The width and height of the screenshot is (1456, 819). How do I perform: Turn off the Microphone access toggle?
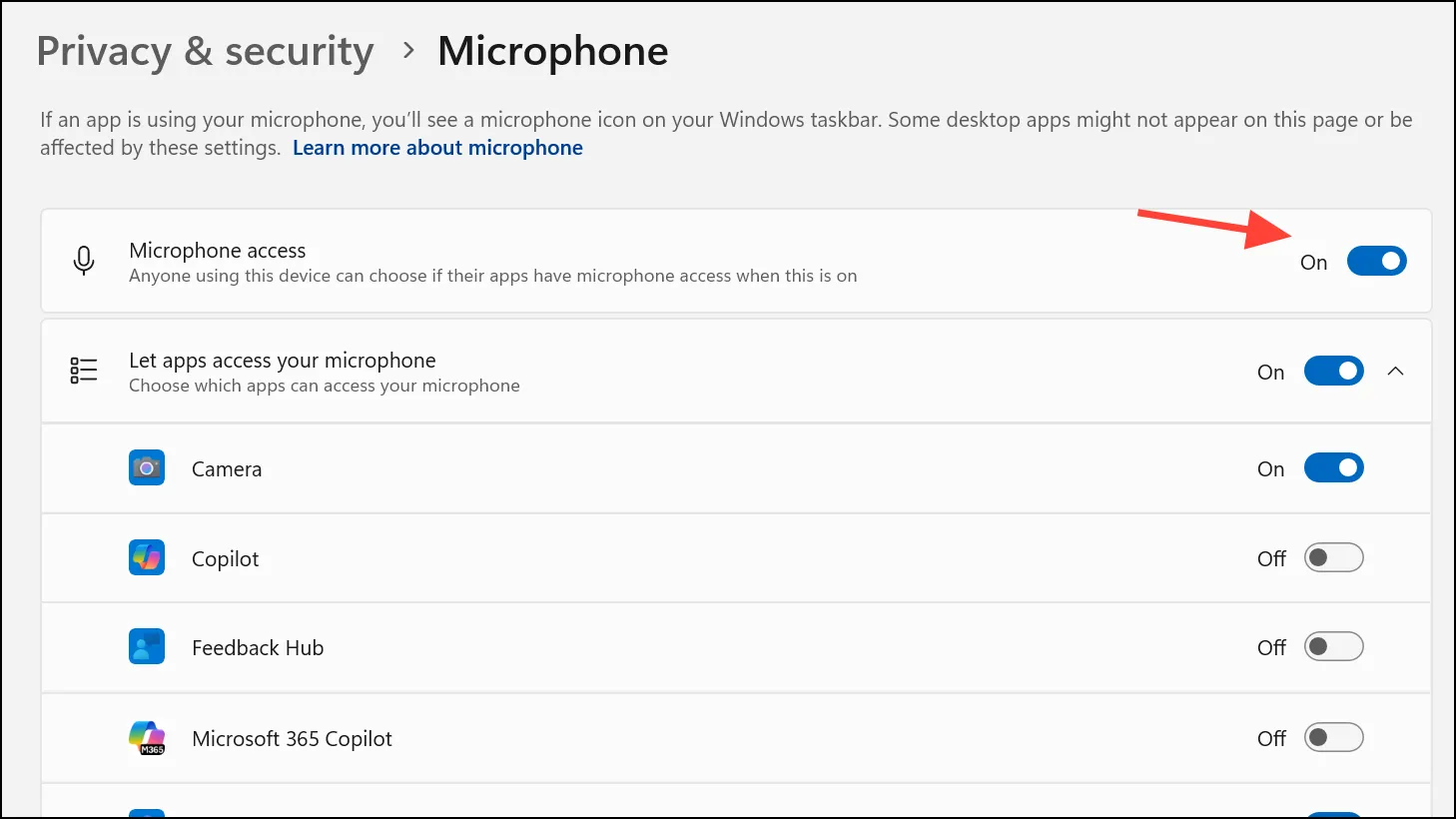pos(1376,262)
